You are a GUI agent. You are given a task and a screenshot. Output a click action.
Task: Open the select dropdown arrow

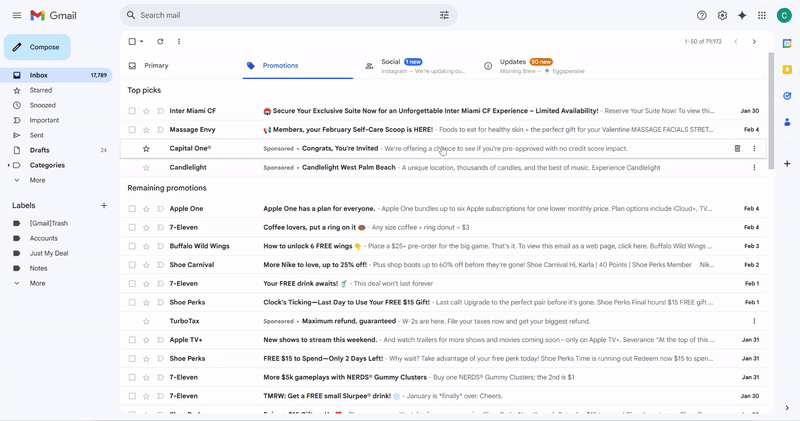pyautogui.click(x=141, y=41)
